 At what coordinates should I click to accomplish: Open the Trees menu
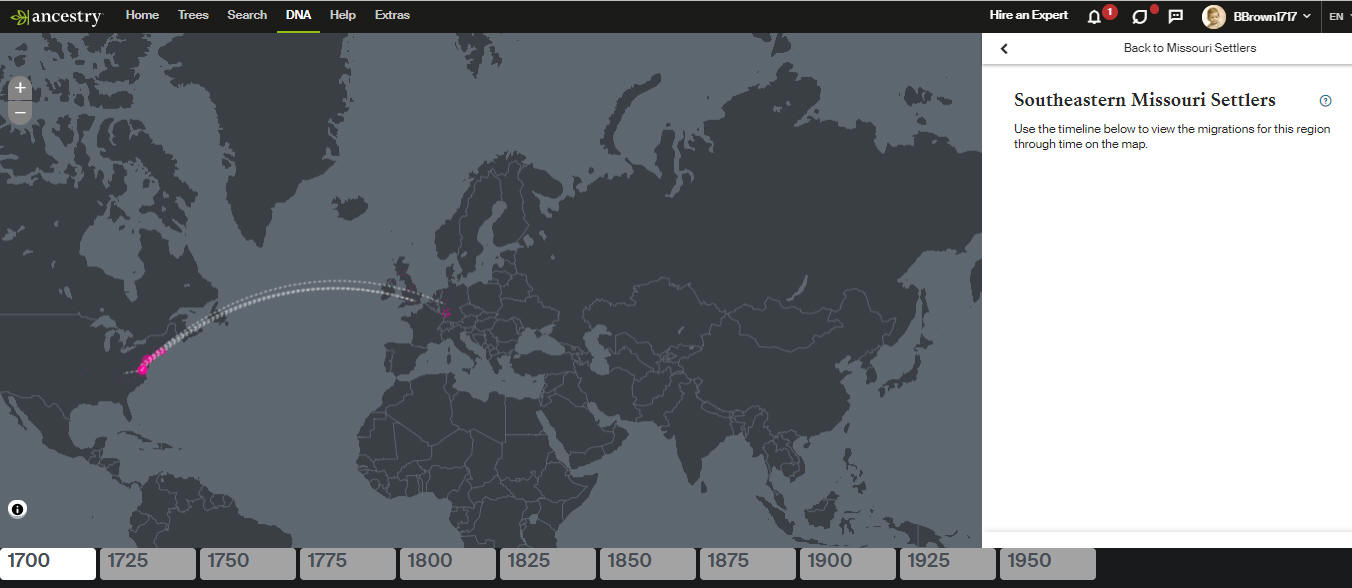click(193, 15)
